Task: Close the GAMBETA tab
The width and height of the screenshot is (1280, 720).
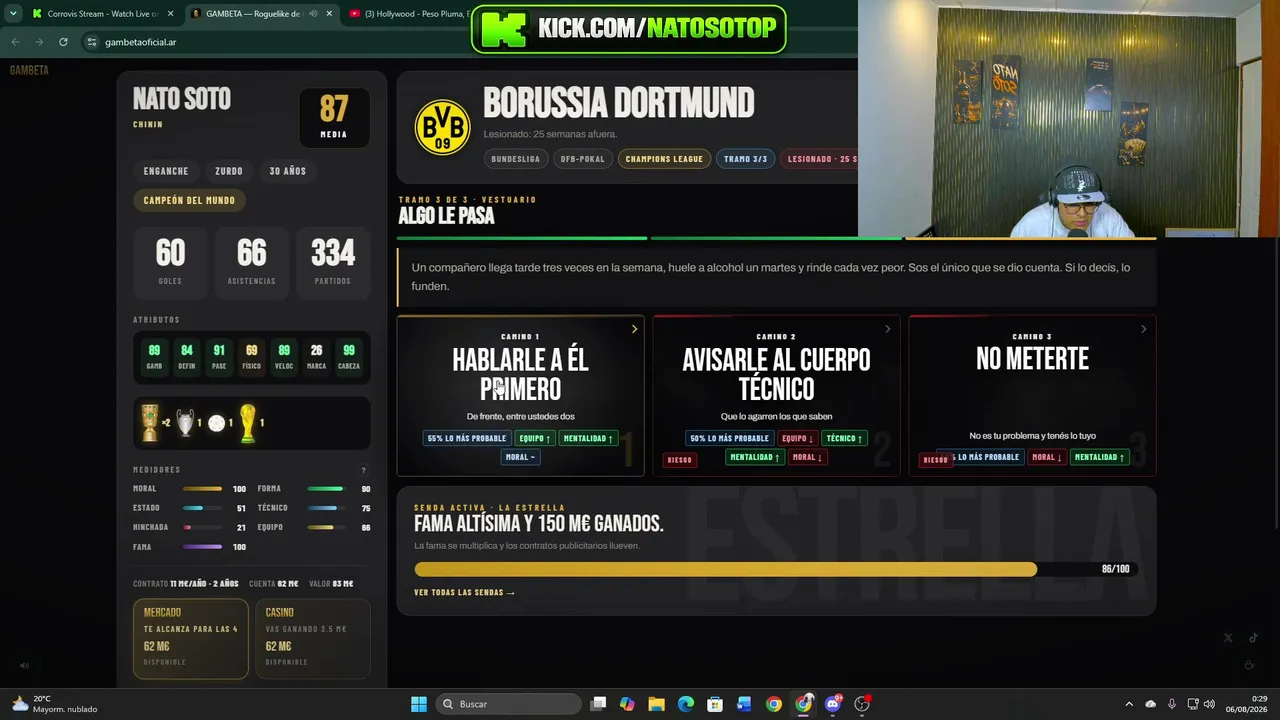Action: tap(329, 14)
